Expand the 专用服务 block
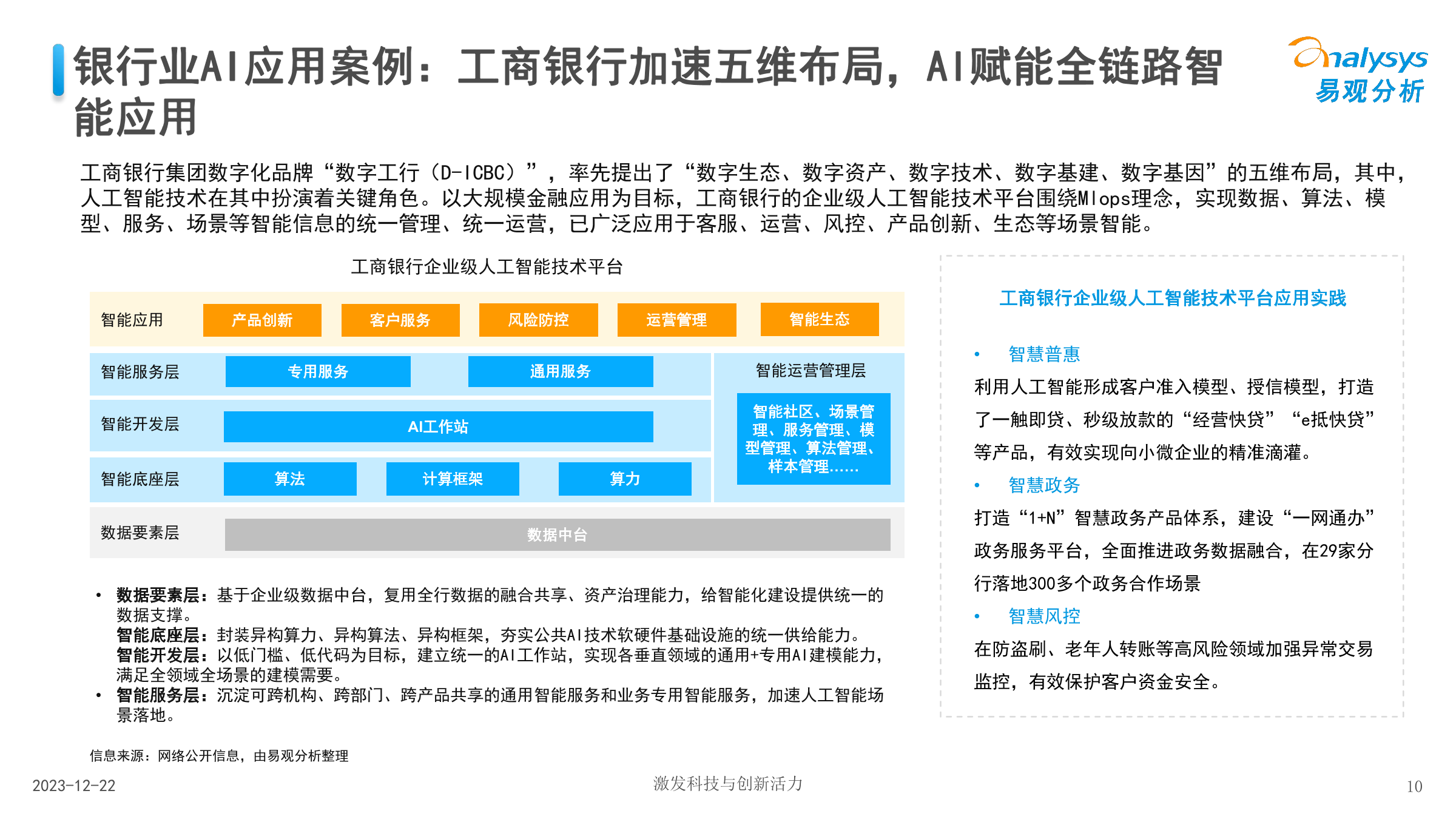Image resolution: width=1456 pixels, height=819 pixels. coord(317,373)
